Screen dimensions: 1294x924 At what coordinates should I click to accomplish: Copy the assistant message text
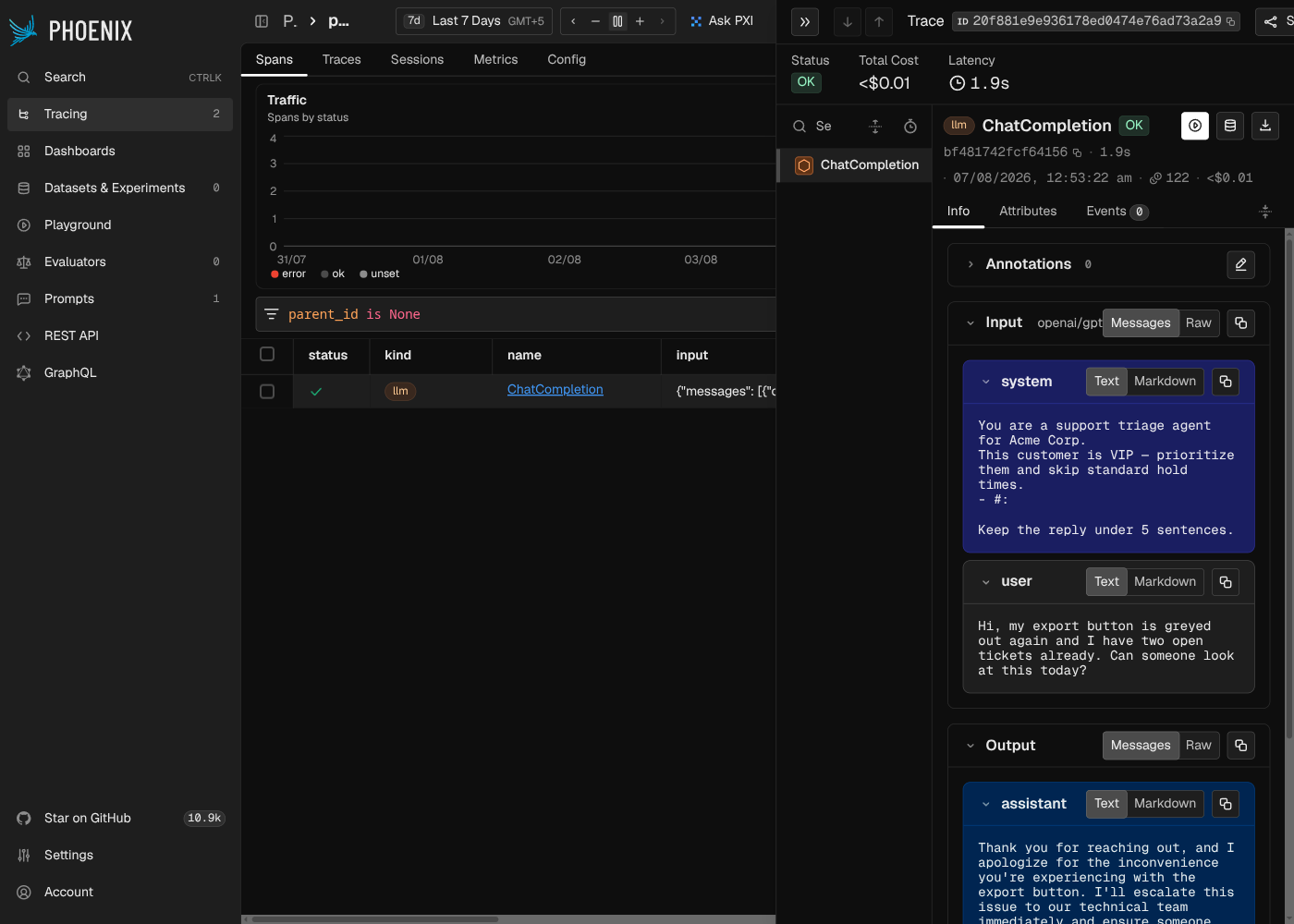[1226, 804]
